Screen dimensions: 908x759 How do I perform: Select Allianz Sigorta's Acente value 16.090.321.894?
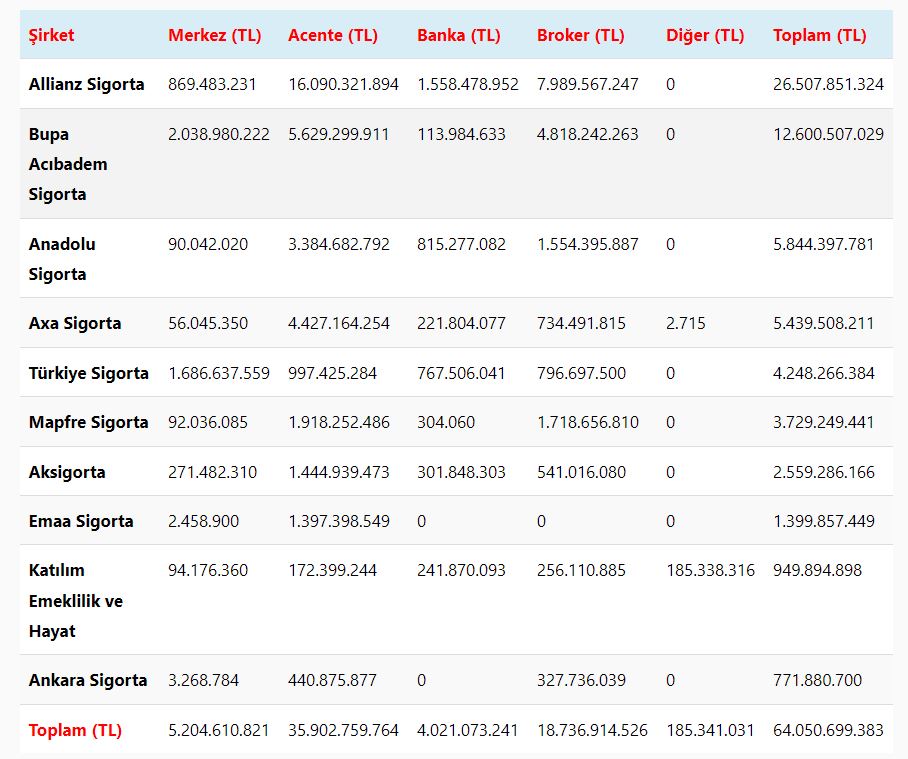(343, 84)
